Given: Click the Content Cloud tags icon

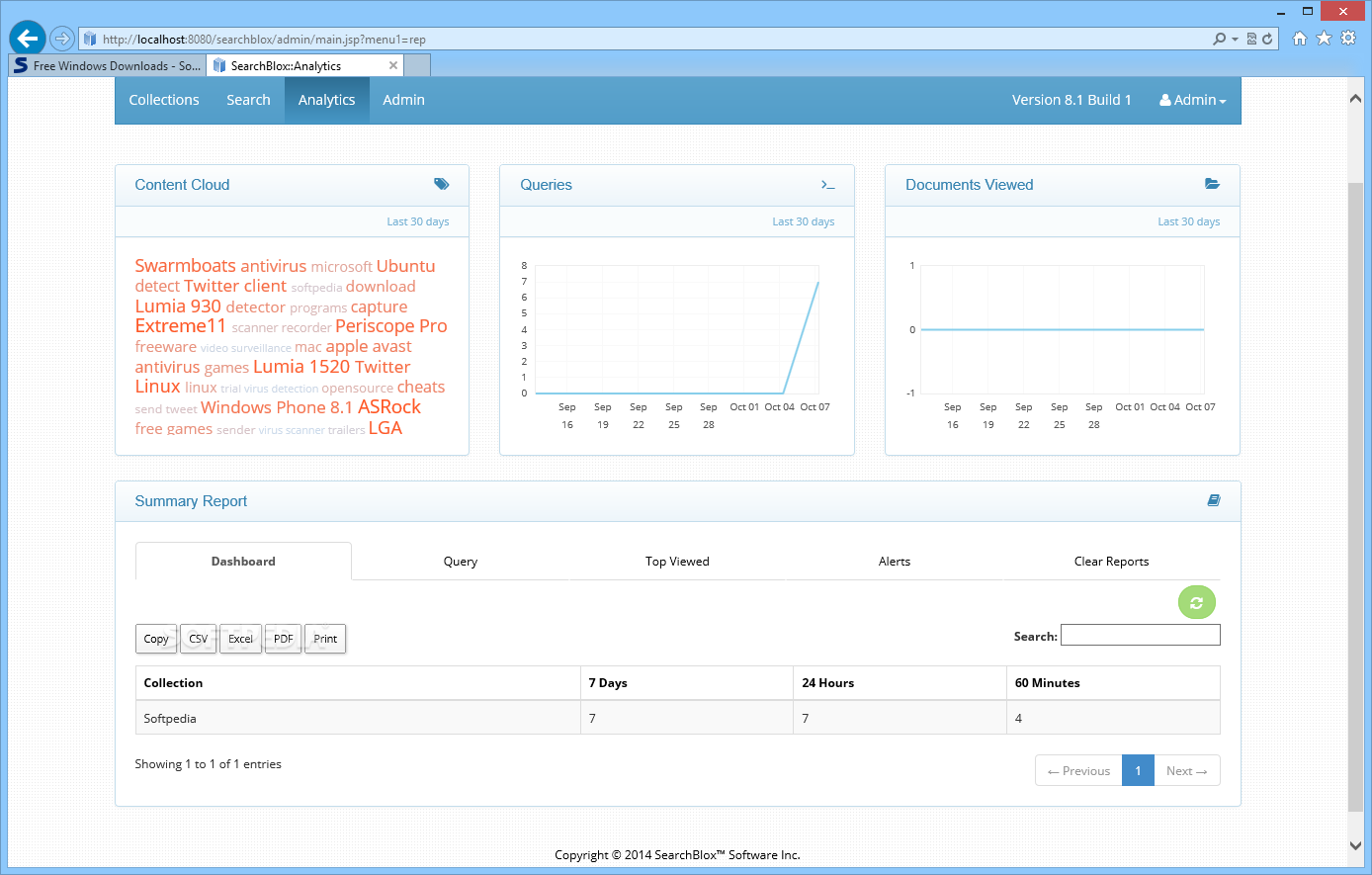Looking at the screenshot, I should click(x=441, y=184).
